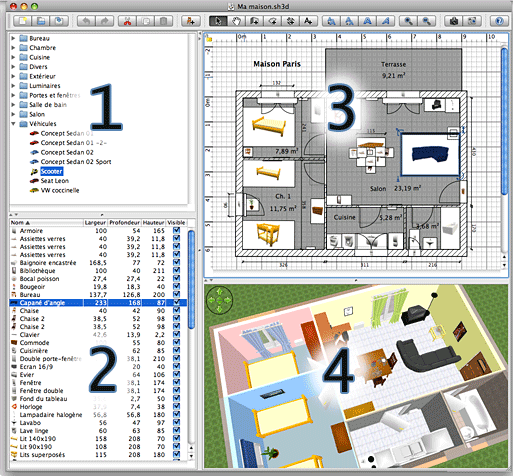Toggle the Italic text style icon

(x=386, y=21)
